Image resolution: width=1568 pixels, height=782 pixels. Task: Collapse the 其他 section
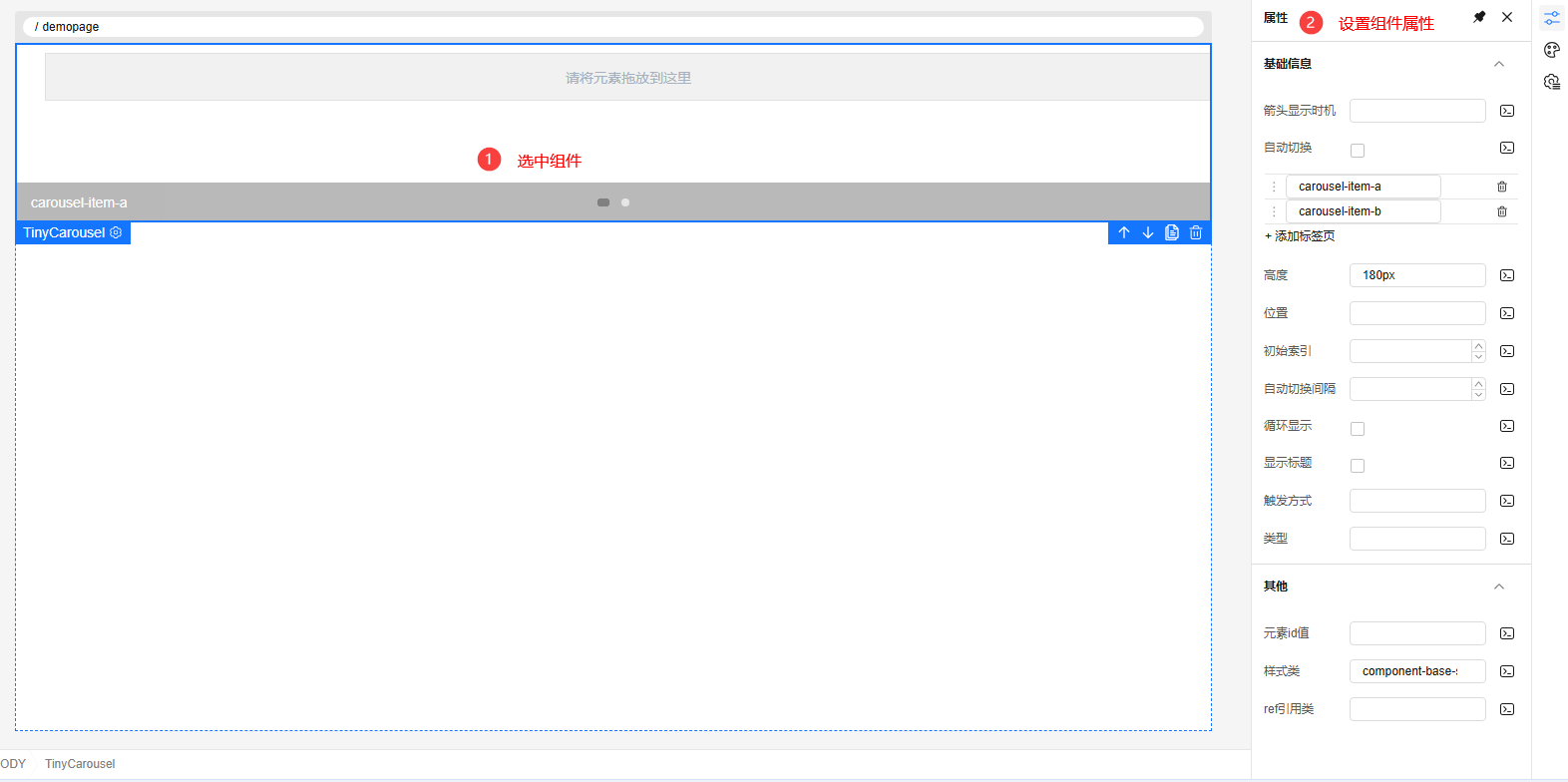click(1498, 586)
